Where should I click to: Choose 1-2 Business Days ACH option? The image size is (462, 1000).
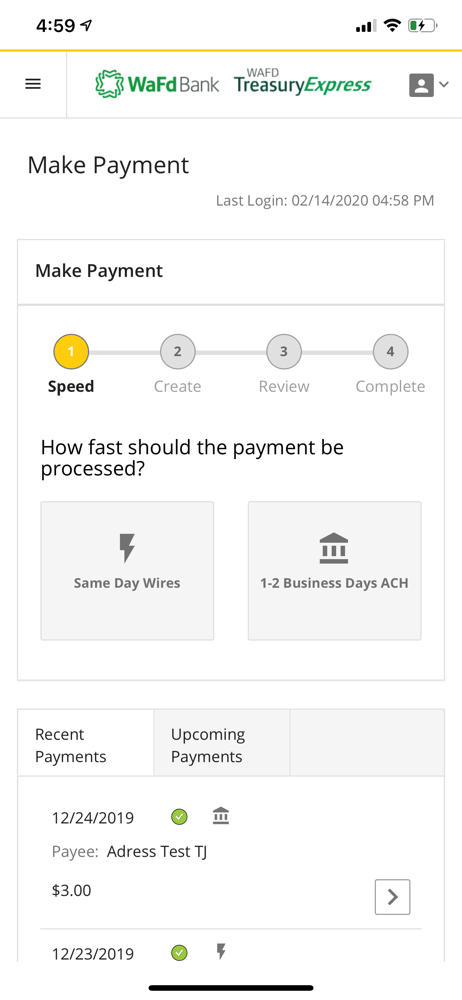334,571
